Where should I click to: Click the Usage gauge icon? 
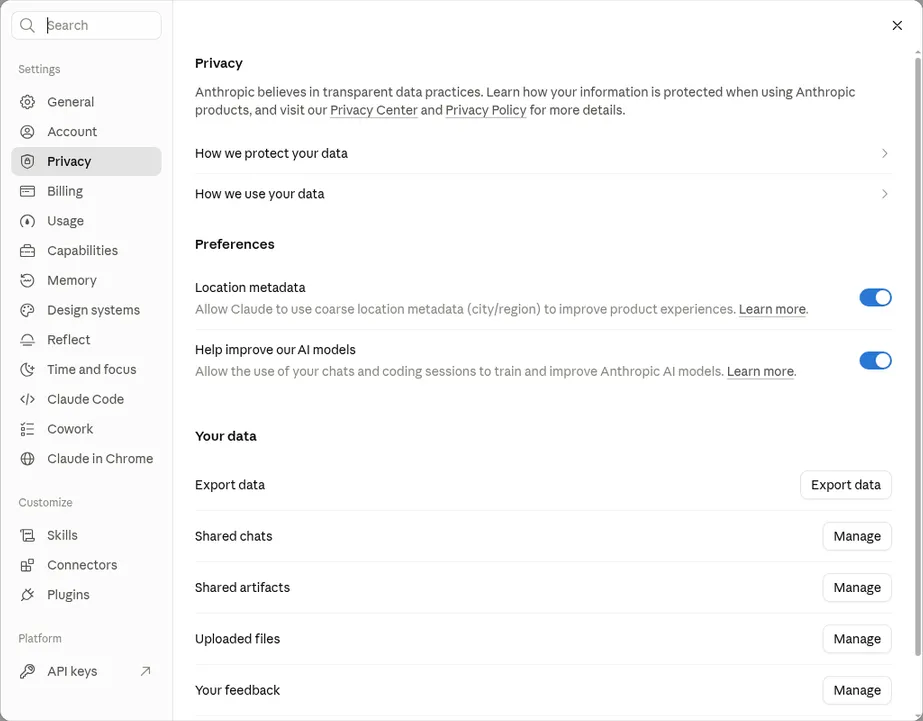pyautogui.click(x=27, y=221)
